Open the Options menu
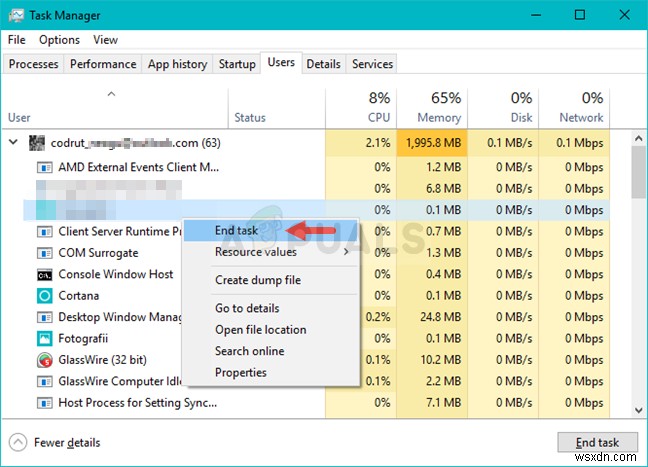Viewport: 648px width, 467px height. coord(59,40)
